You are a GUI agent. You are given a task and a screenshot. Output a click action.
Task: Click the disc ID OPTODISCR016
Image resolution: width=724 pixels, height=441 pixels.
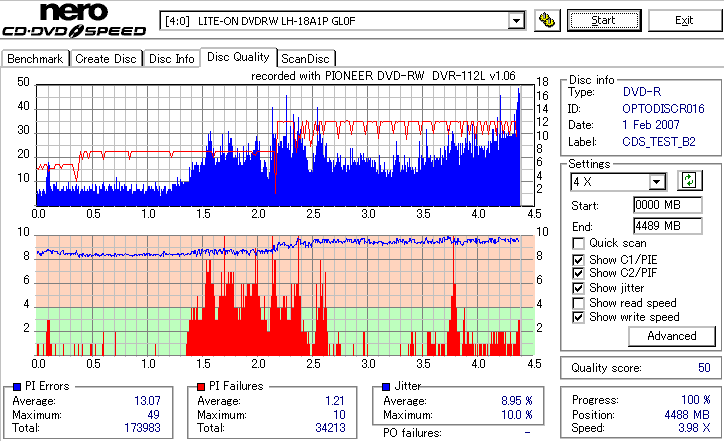pos(663,109)
